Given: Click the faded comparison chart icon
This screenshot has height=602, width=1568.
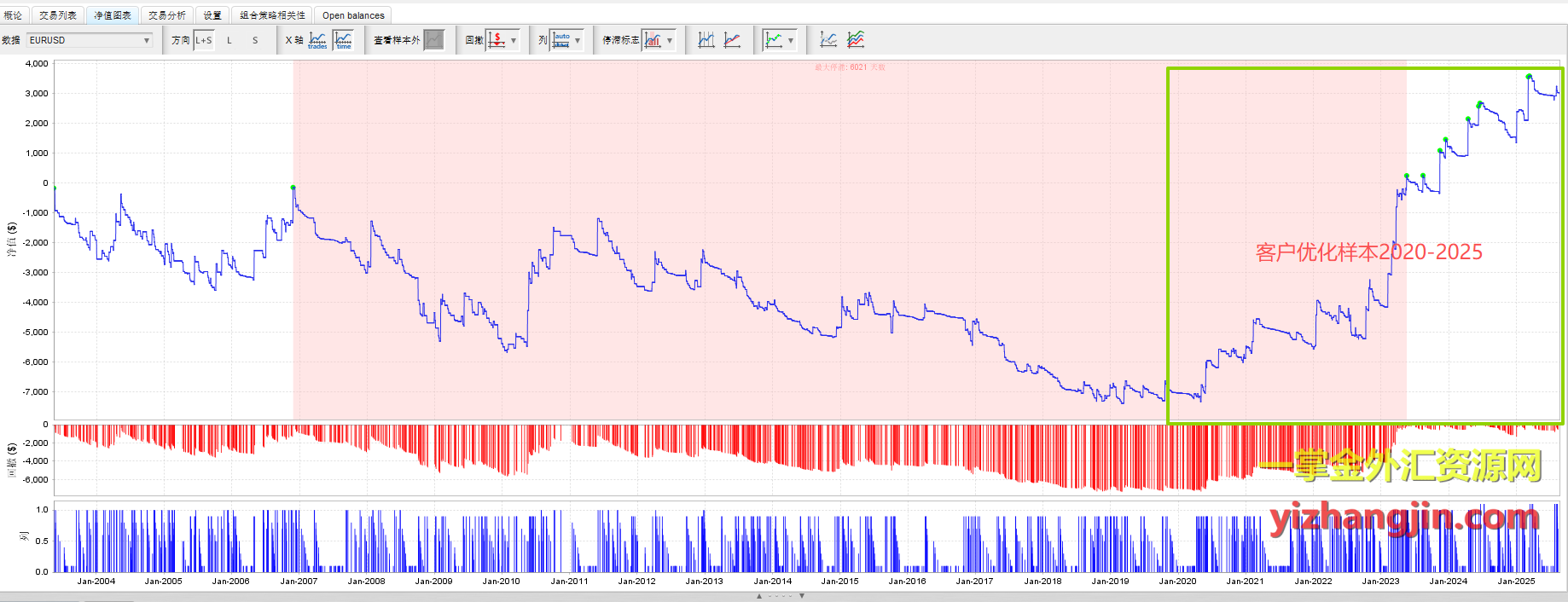Looking at the screenshot, I should [828, 40].
